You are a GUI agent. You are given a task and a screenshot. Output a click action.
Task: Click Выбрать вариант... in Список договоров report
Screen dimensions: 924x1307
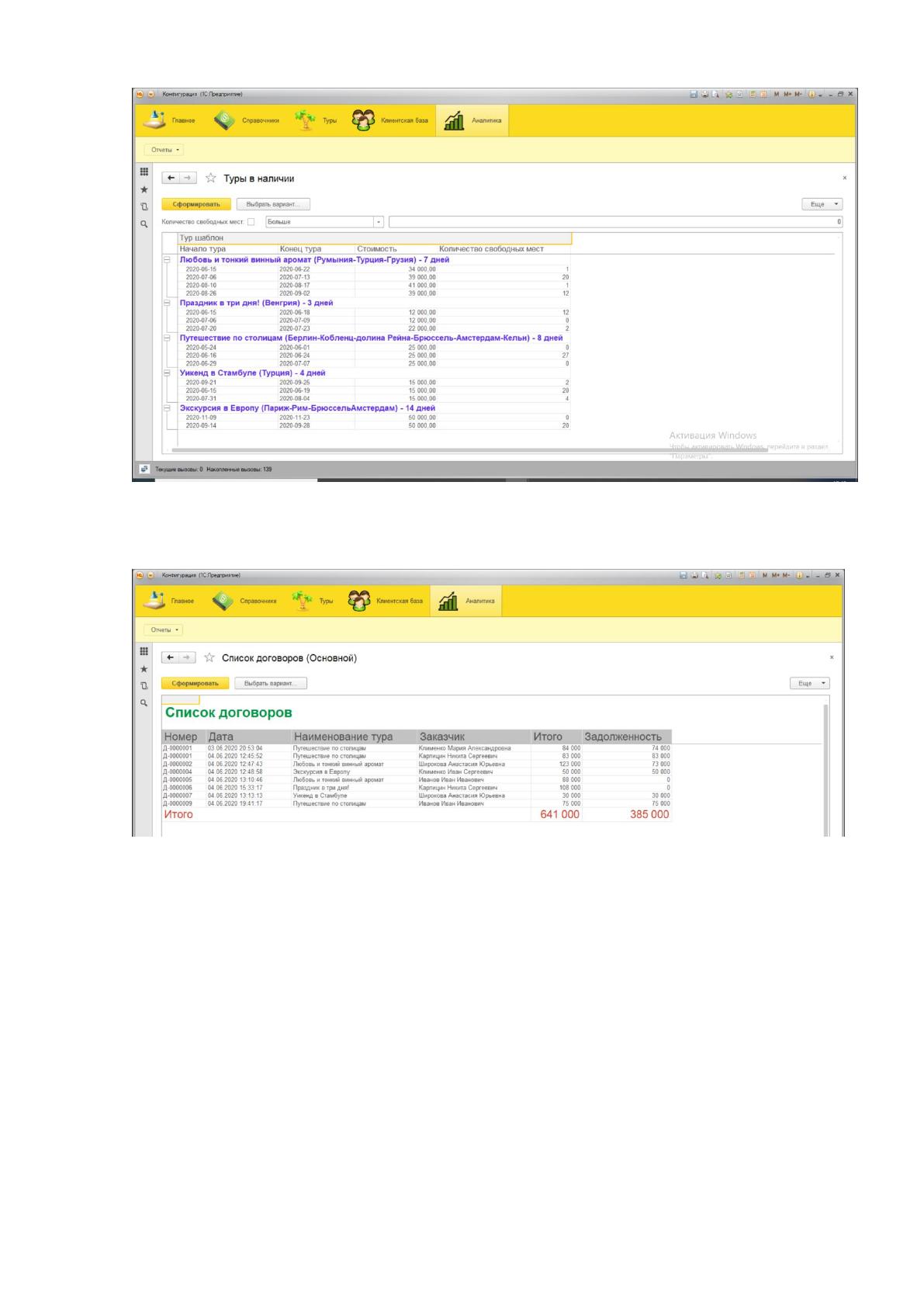[271, 683]
